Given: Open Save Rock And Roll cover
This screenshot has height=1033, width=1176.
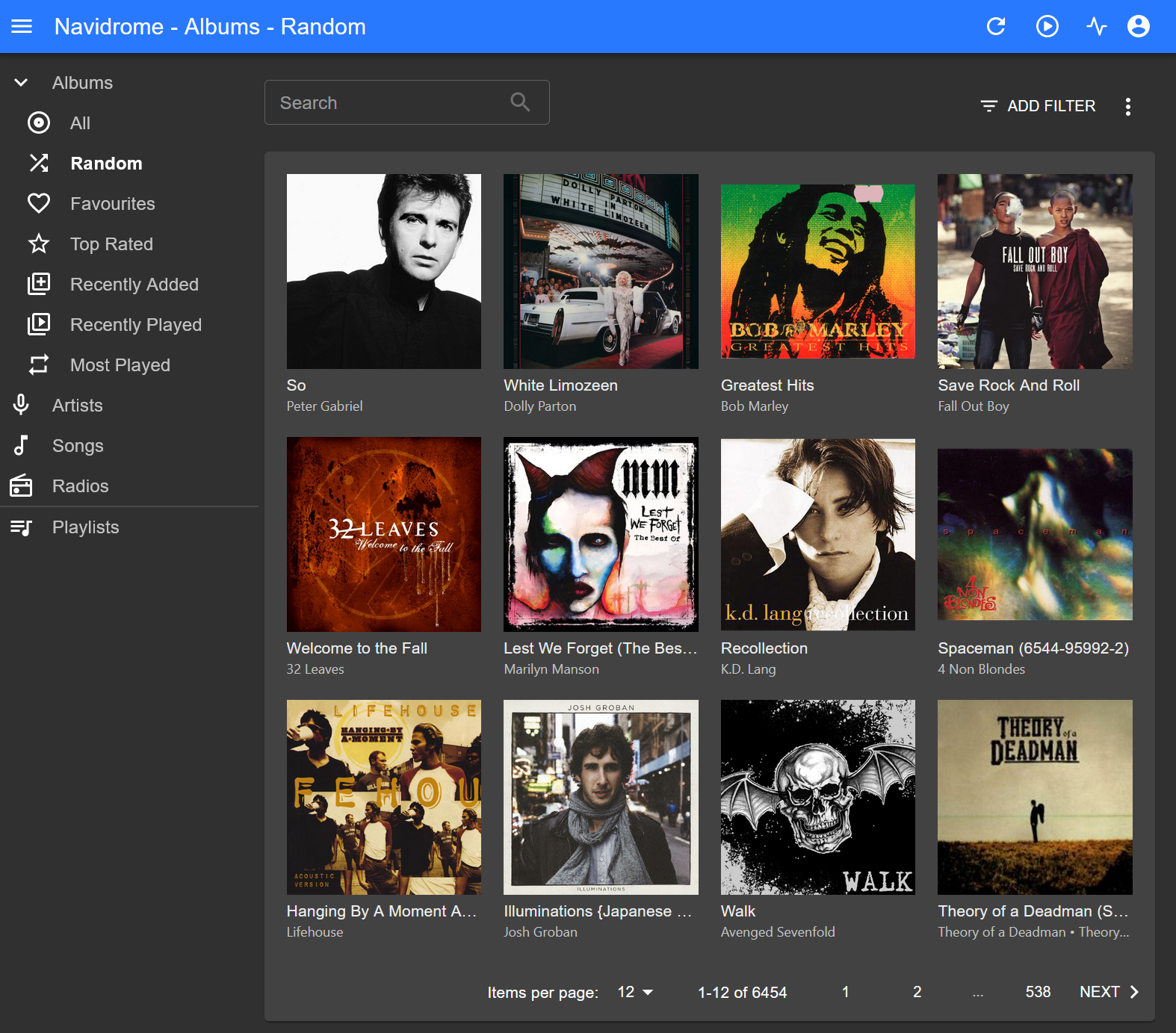Looking at the screenshot, I should (x=1035, y=271).
